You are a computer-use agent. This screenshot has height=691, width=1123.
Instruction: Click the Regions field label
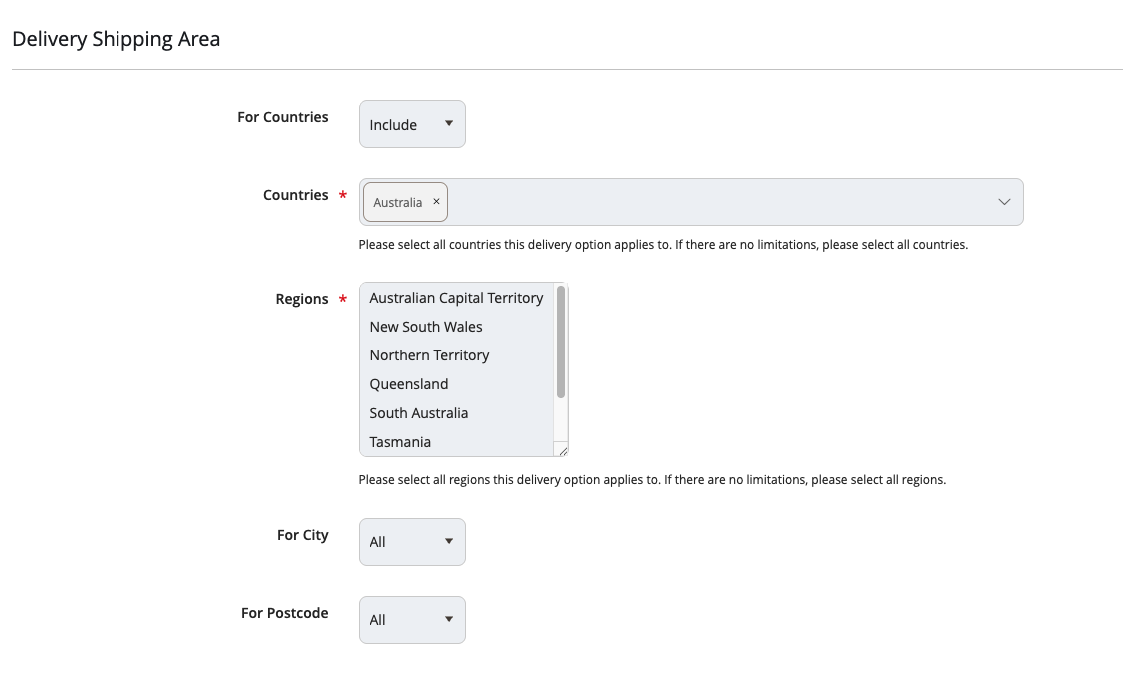[302, 299]
